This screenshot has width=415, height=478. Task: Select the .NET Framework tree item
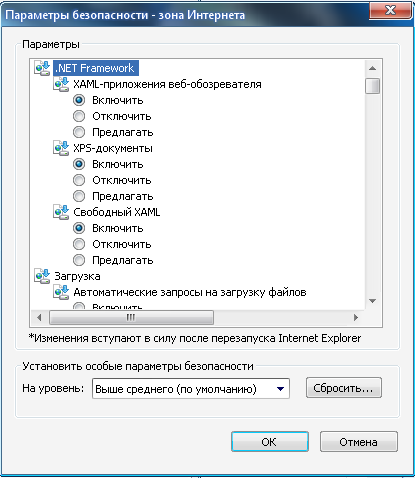[x=96, y=68]
